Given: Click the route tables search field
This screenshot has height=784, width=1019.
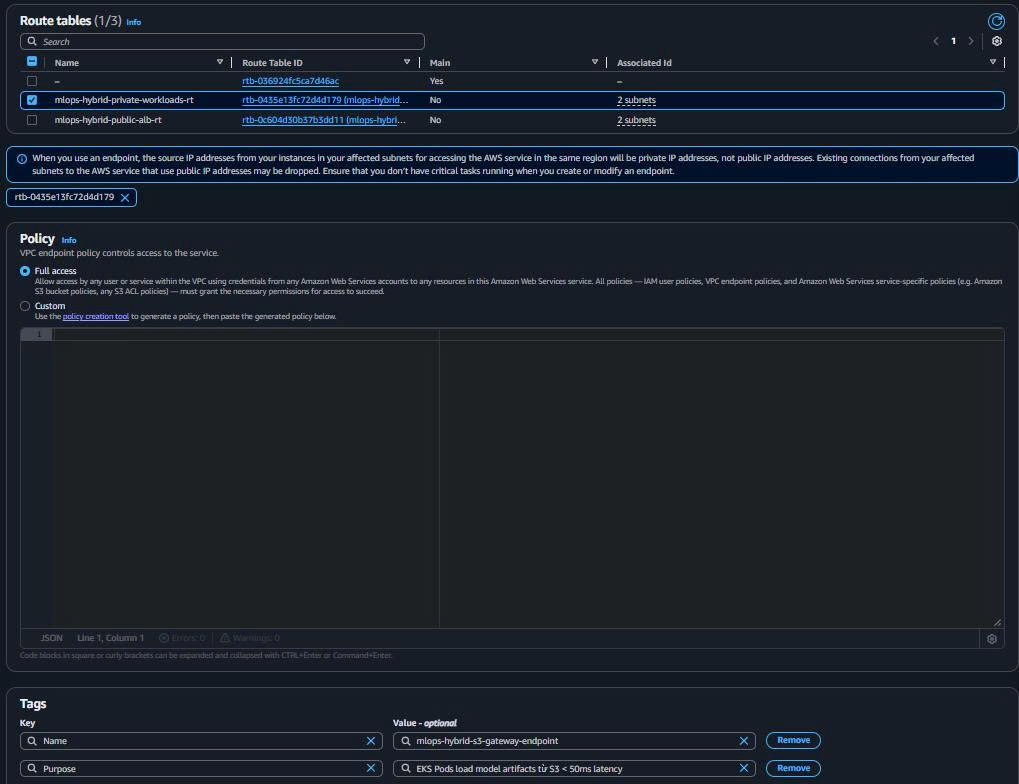Looking at the screenshot, I should pyautogui.click(x=220, y=41).
